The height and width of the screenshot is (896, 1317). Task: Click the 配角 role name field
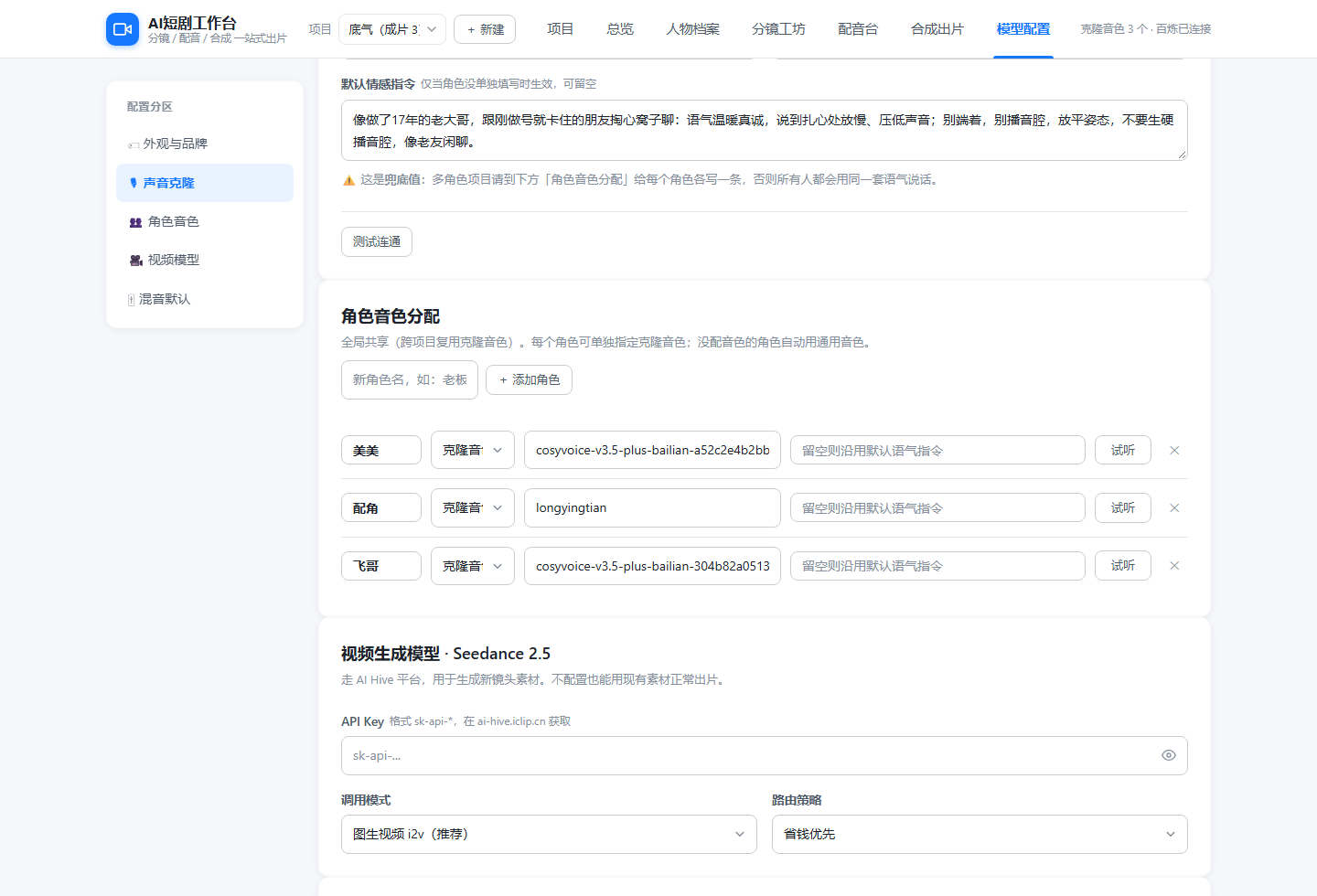[x=381, y=507]
